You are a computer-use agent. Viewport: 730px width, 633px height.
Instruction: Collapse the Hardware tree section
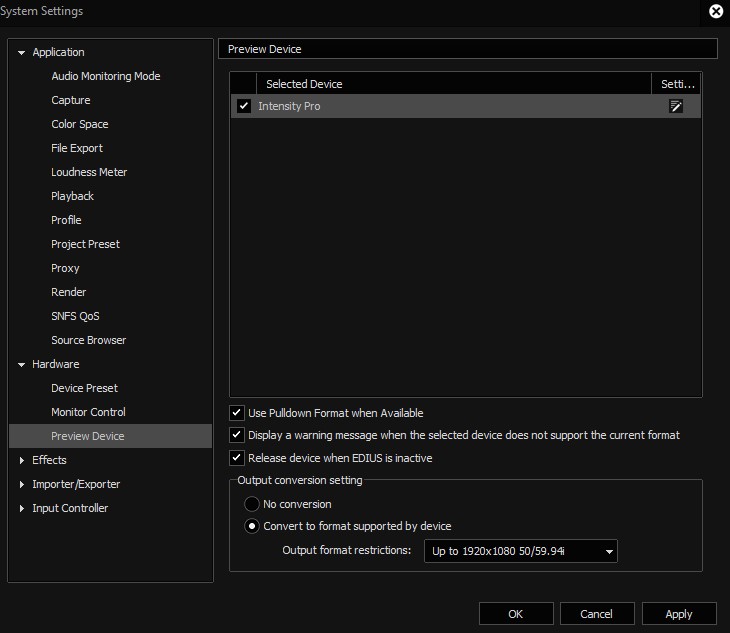pos(21,364)
